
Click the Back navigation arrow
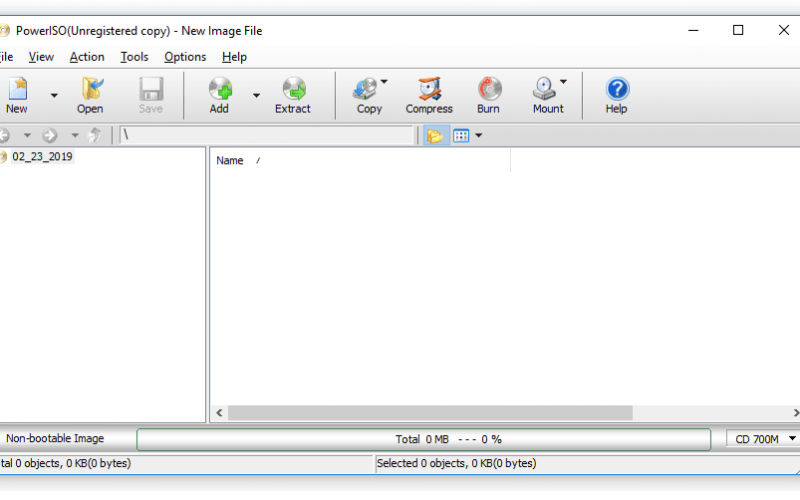(5, 135)
